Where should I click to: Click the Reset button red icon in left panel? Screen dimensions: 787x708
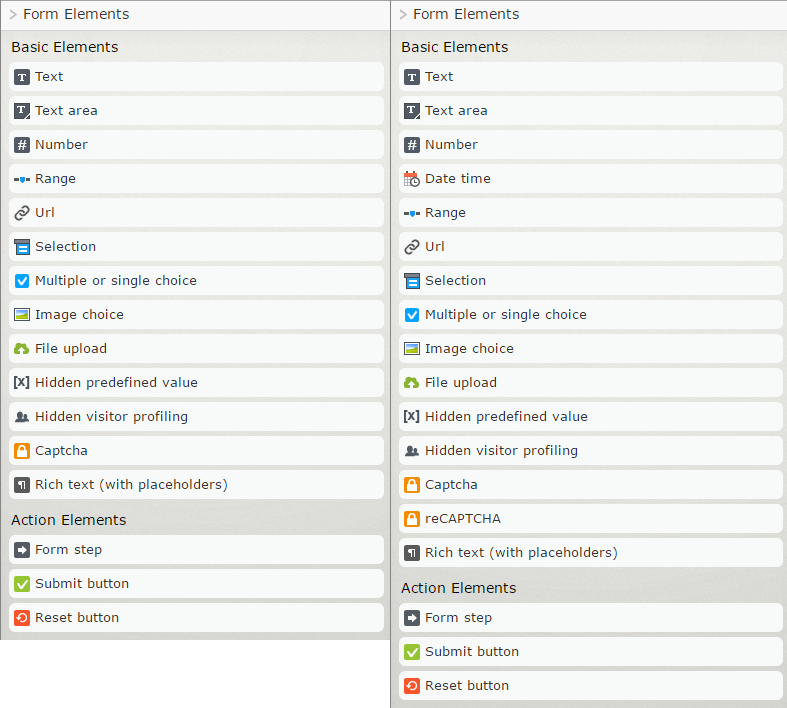22,618
